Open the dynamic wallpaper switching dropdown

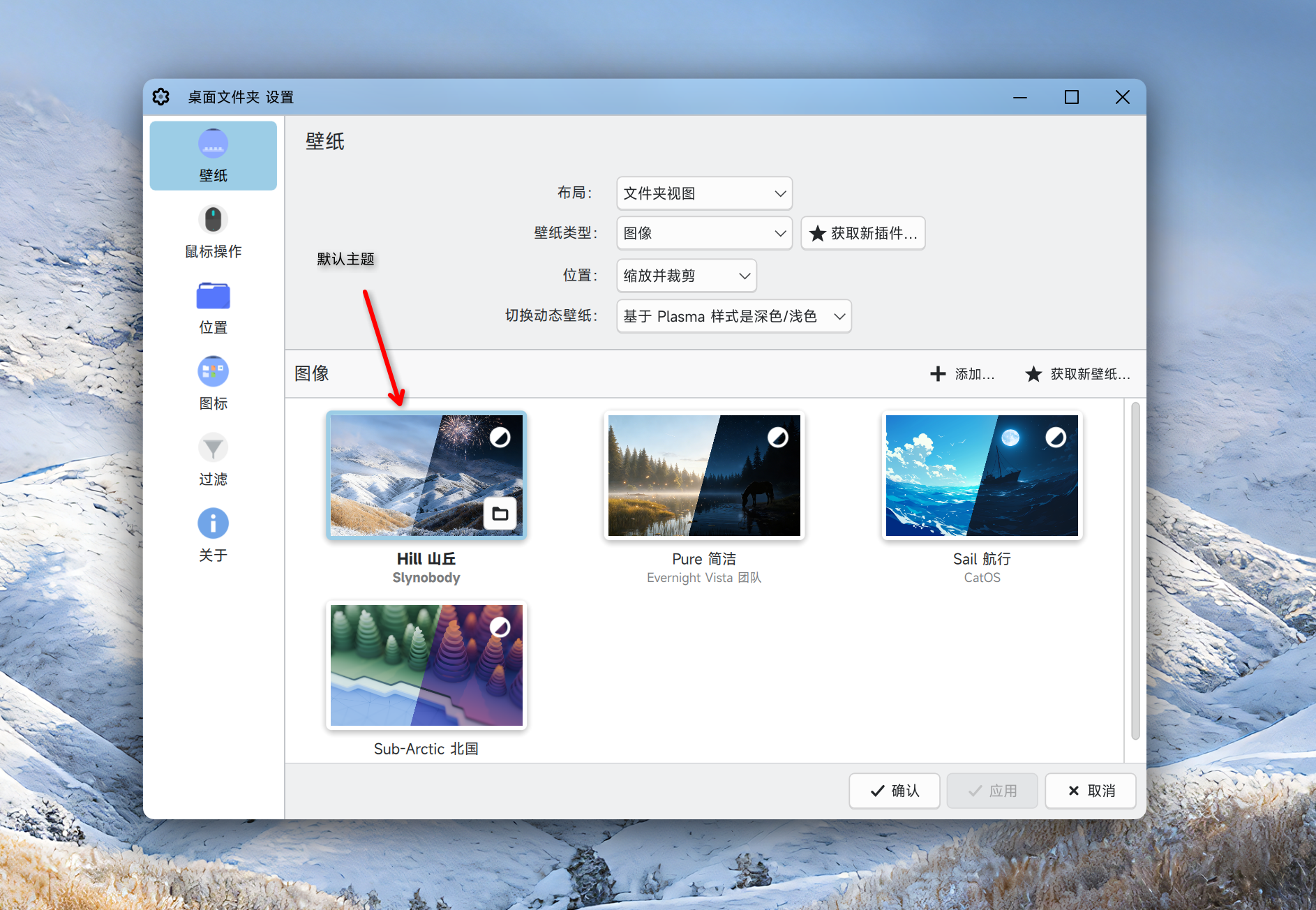[733, 315]
